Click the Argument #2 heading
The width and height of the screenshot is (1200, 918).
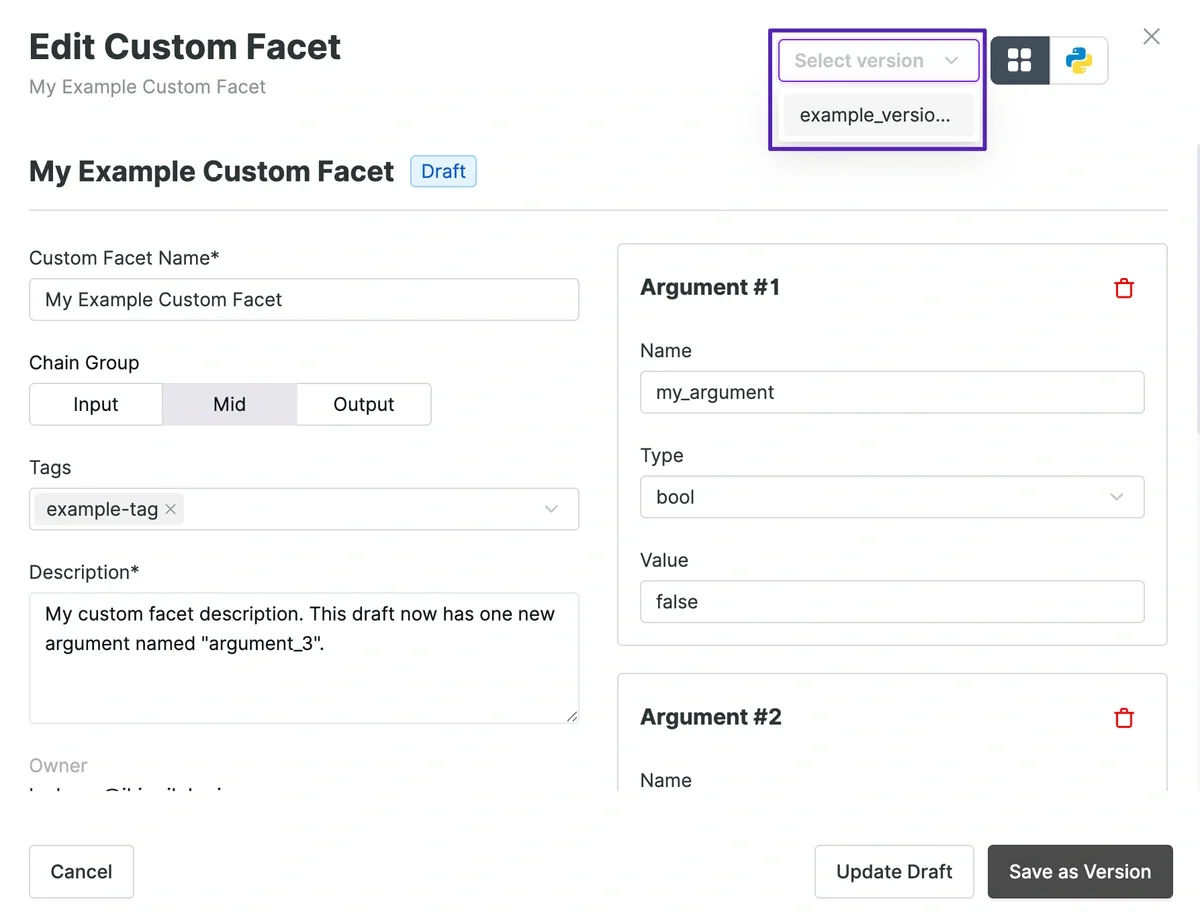tap(711, 717)
